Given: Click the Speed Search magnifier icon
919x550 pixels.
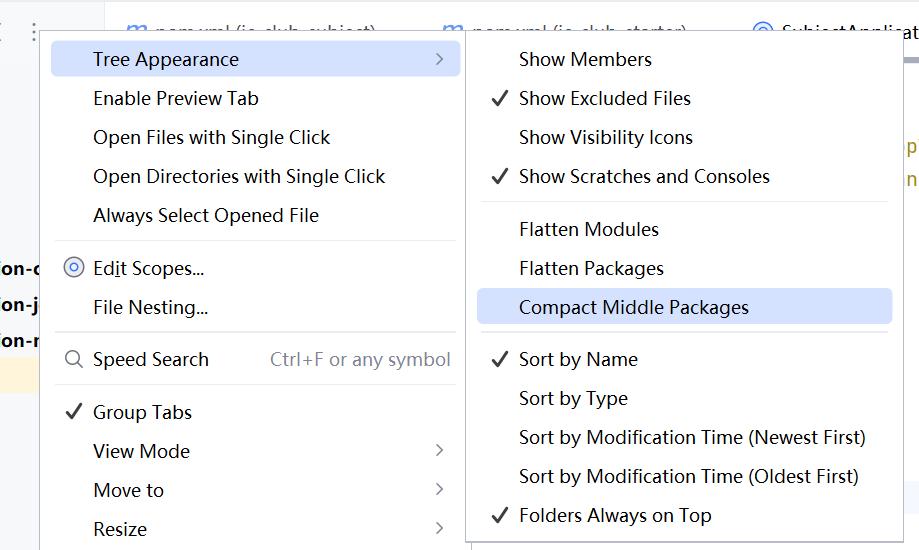Looking at the screenshot, I should (73, 359).
